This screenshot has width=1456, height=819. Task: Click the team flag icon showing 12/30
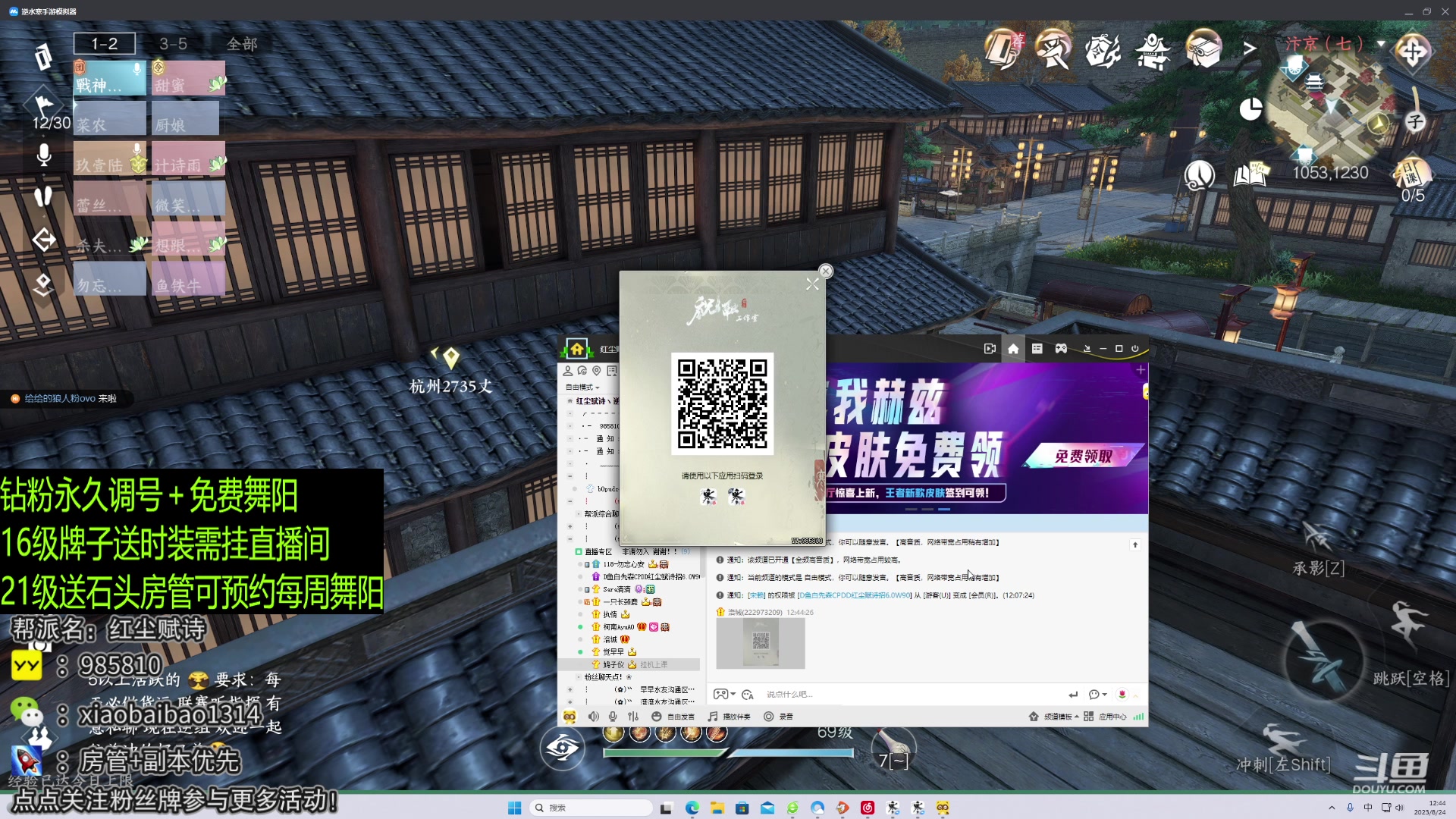45,106
